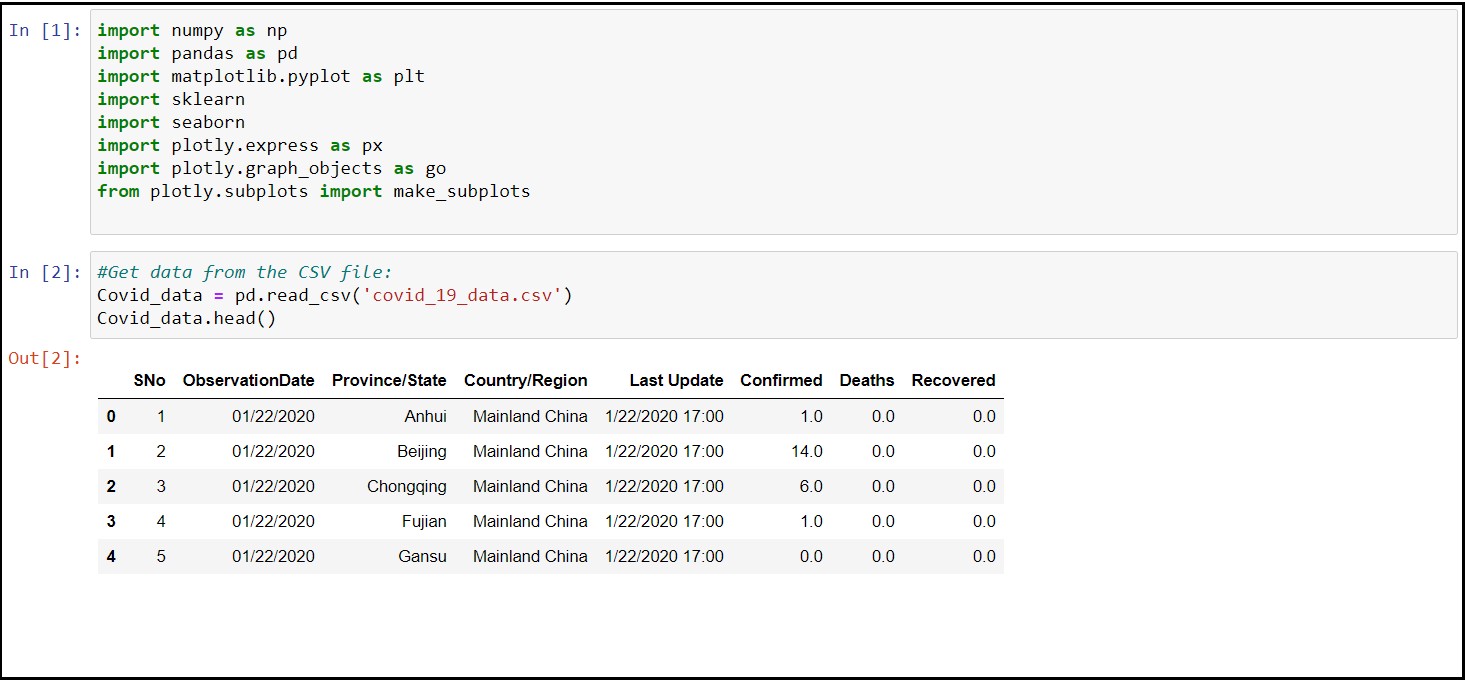
Task: Click Confirmed value 1.0 in Fujian row
Action: pyautogui.click(x=811, y=521)
